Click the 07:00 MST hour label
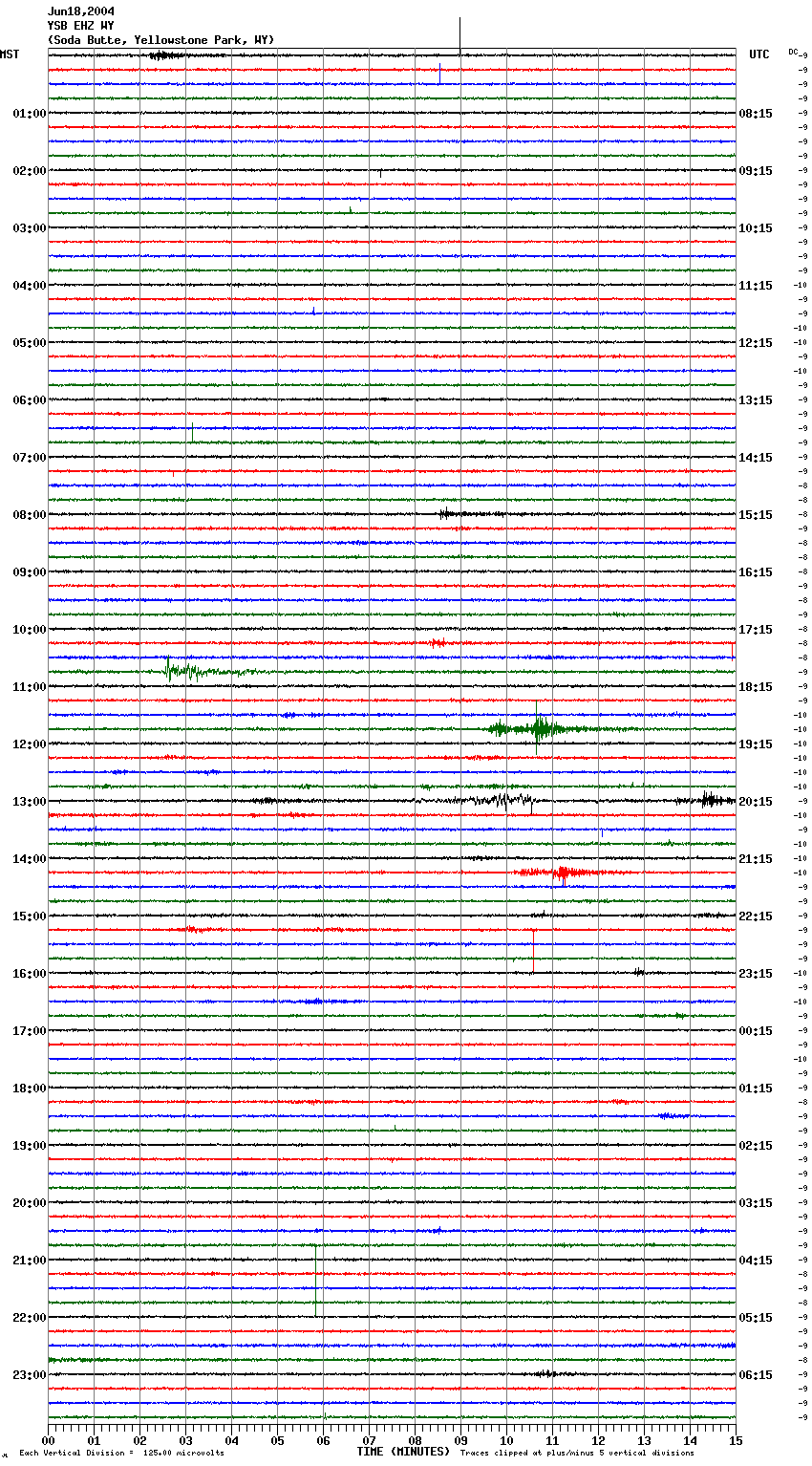Viewport: 812px width, 1466px height. (30, 458)
